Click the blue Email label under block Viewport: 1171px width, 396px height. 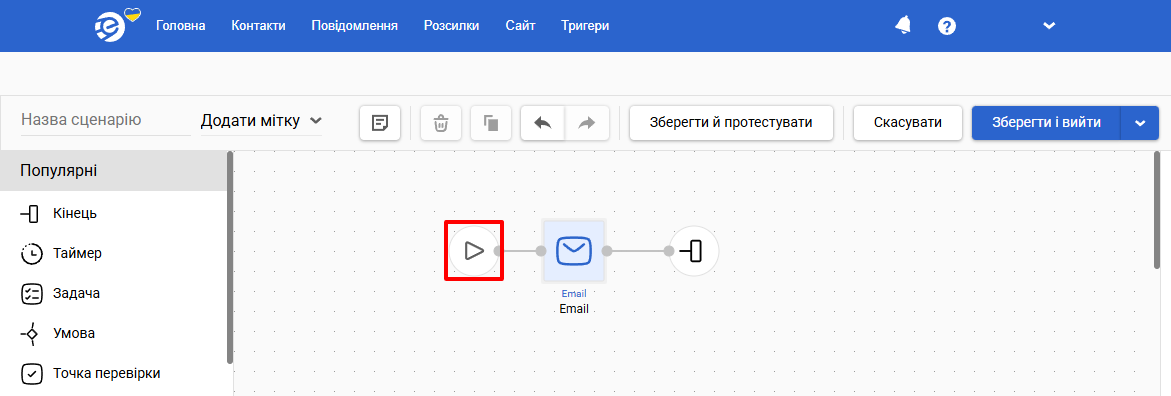click(574, 294)
